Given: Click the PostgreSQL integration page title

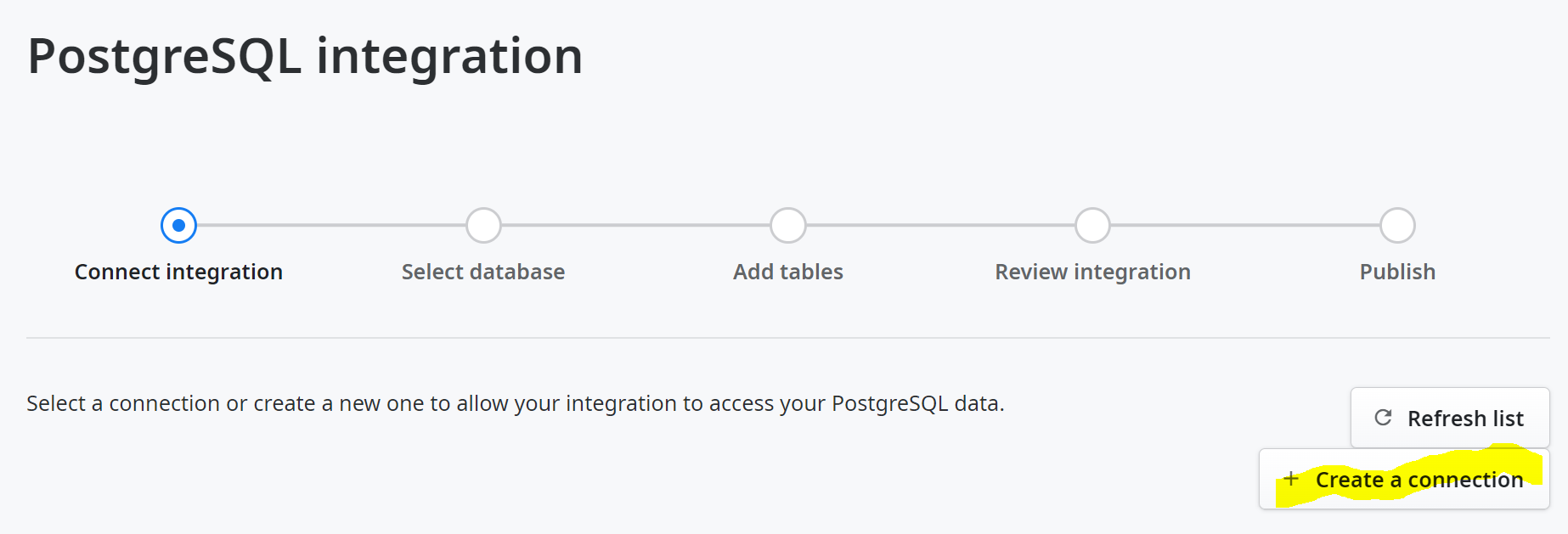Looking at the screenshot, I should tap(304, 56).
